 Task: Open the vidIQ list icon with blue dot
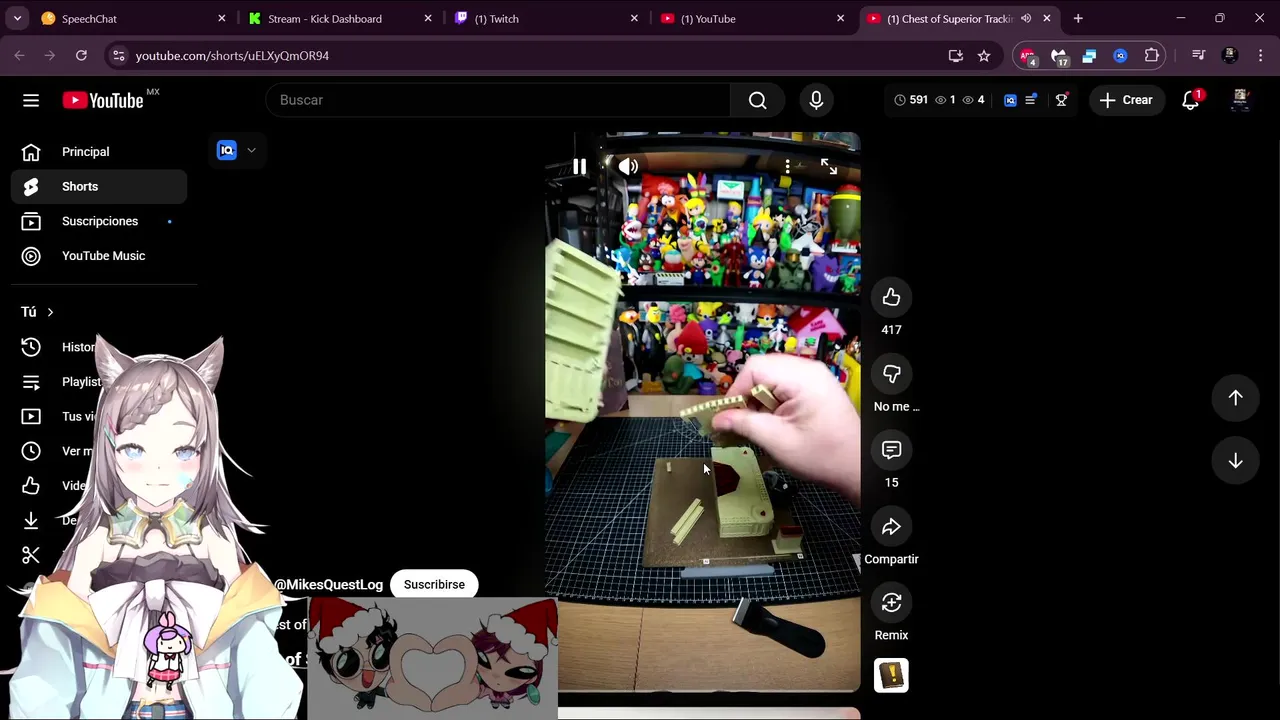click(1031, 100)
